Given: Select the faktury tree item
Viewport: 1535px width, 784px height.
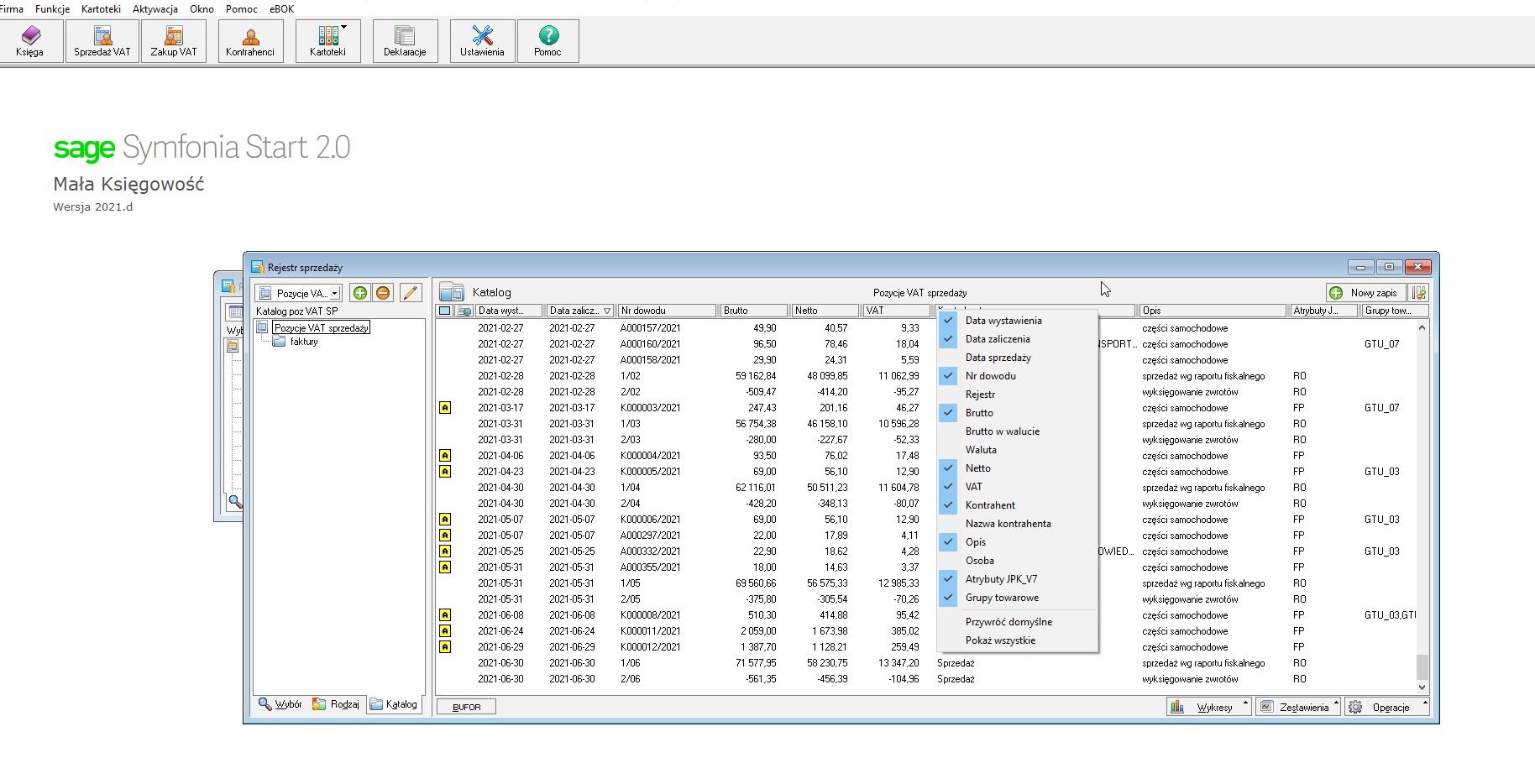Looking at the screenshot, I should click(x=304, y=342).
